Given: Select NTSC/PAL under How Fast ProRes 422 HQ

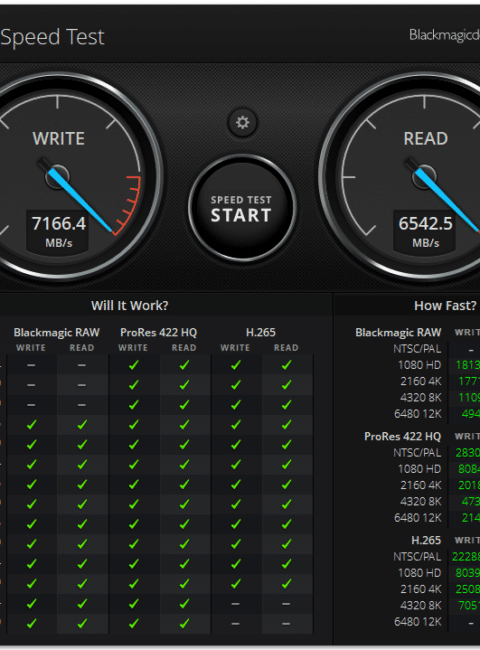Looking at the screenshot, I should (x=417, y=453).
